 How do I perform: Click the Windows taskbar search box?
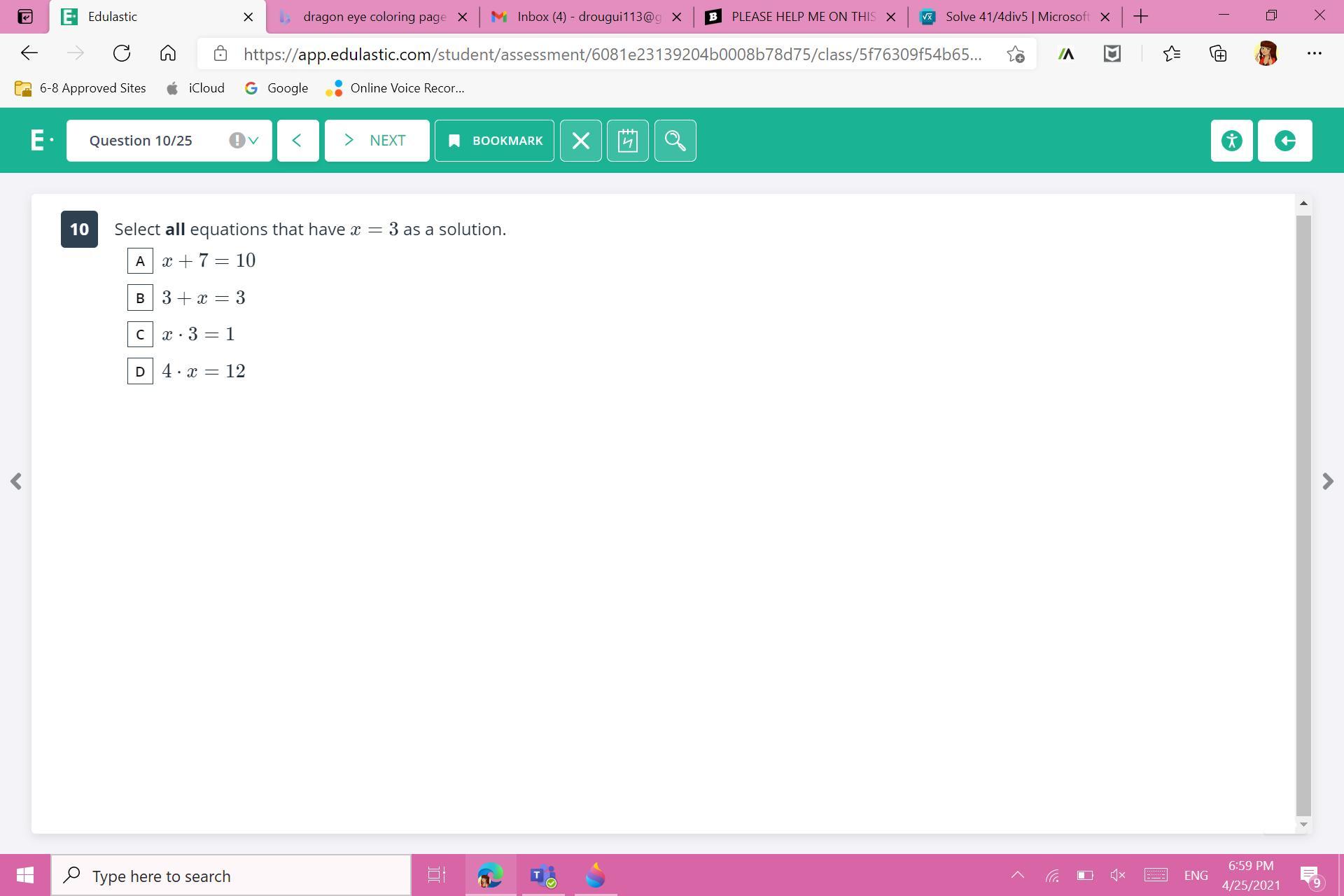[x=231, y=876]
